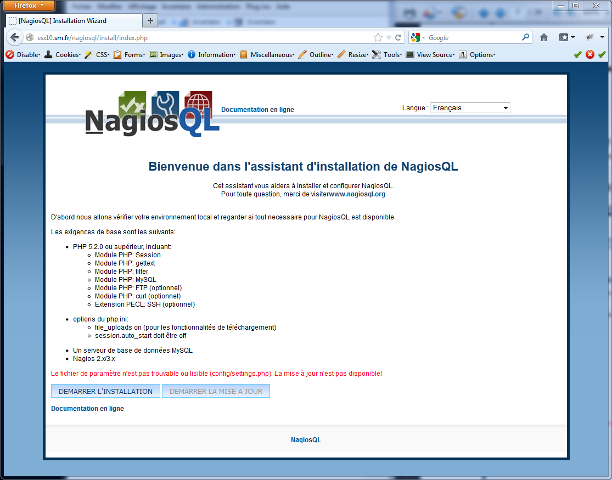Screen dimensions: 612x480
Task: Click the red error status icon
Action: [590, 55]
